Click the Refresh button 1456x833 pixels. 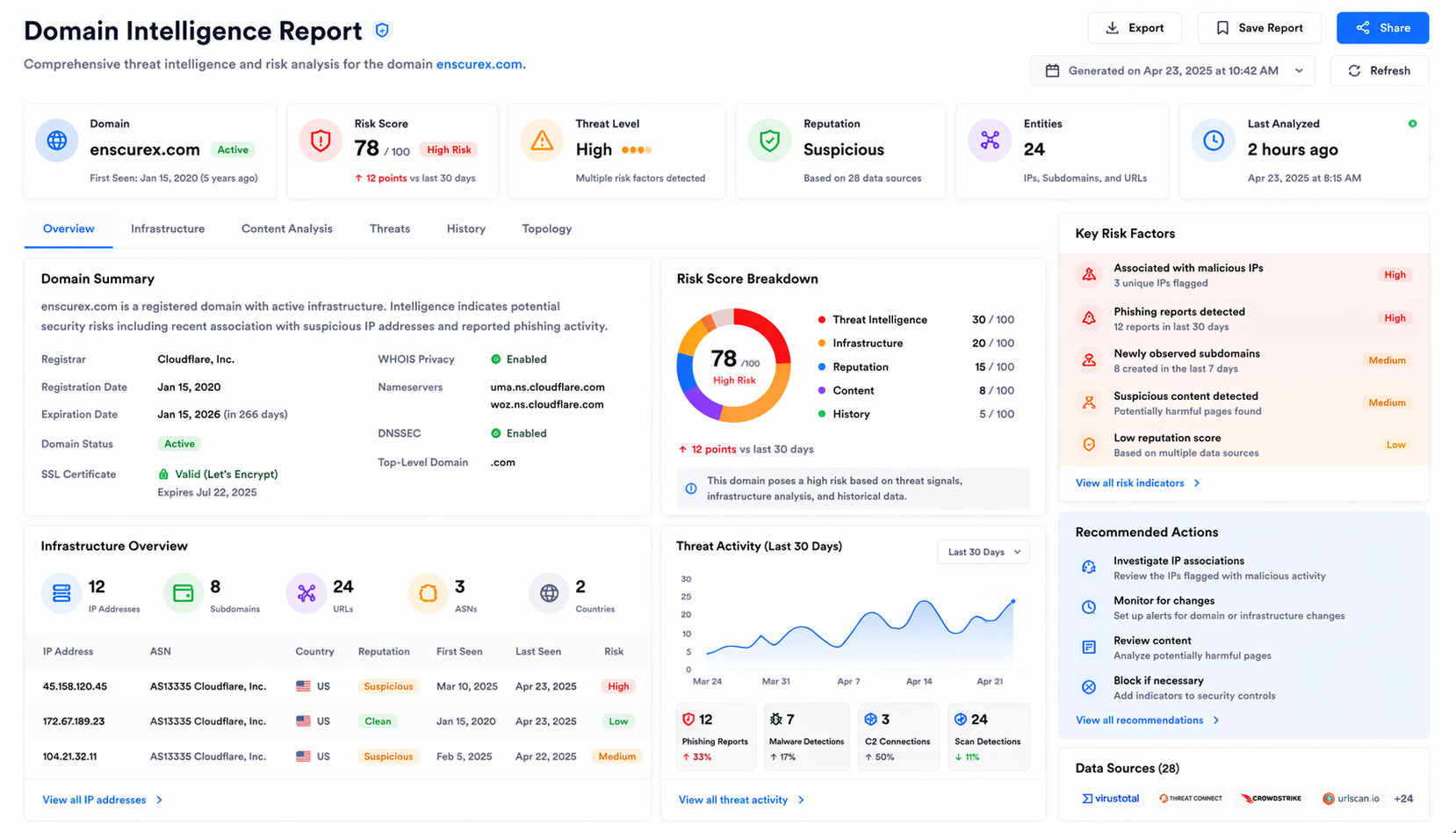[x=1379, y=70]
